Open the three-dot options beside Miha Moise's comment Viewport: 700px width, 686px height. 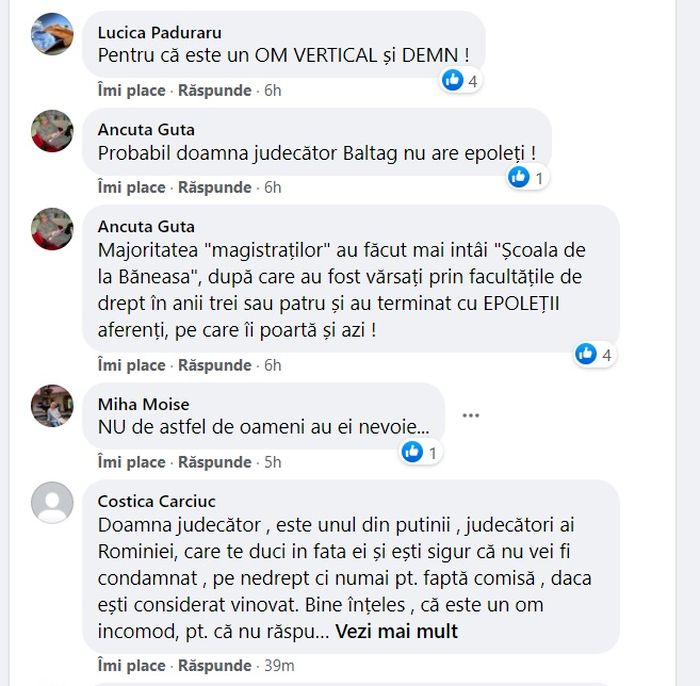pyautogui.click(x=471, y=416)
